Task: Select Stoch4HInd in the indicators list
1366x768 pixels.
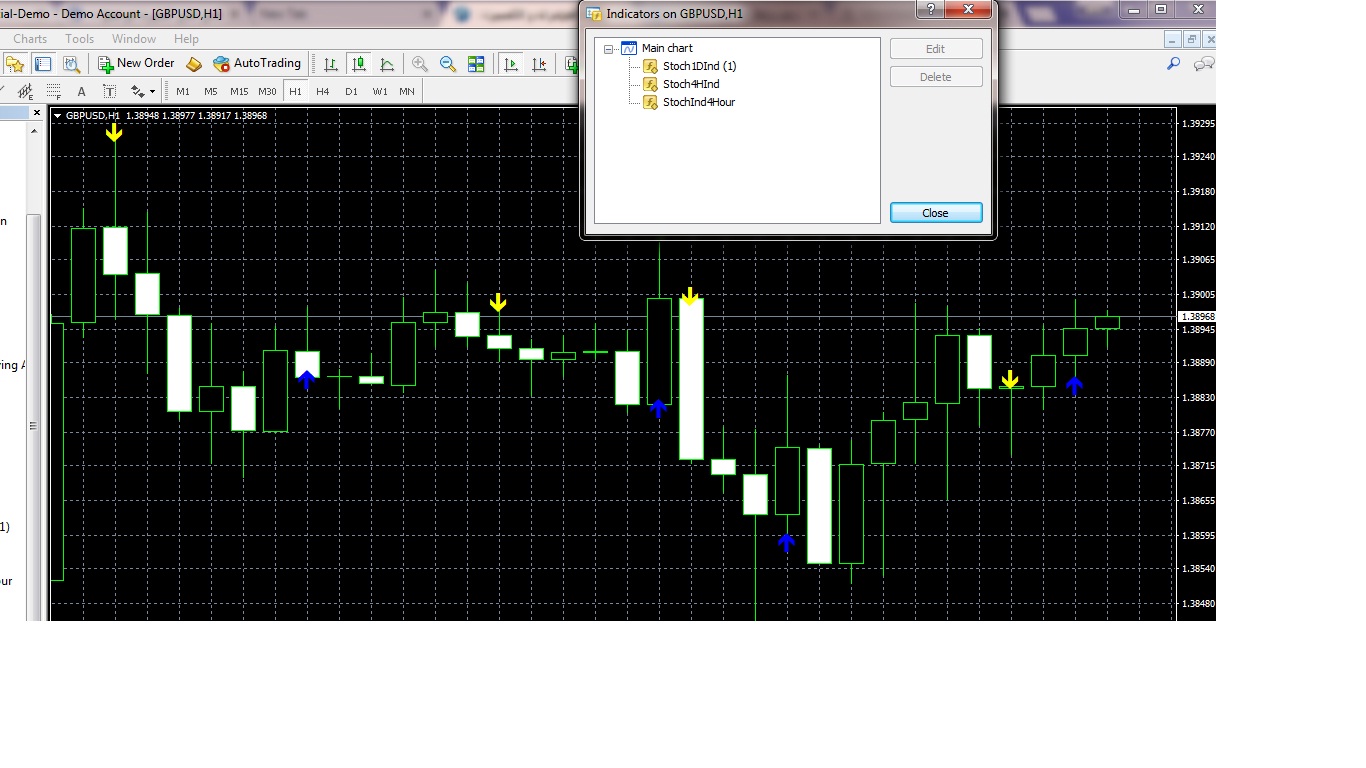Action: click(x=690, y=84)
